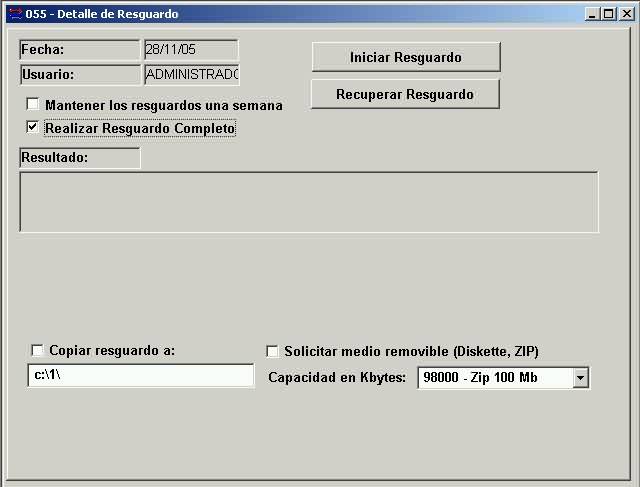The width and height of the screenshot is (640, 487).
Task: Uncheck Realizar Resguardo Completo
Action: (33, 128)
